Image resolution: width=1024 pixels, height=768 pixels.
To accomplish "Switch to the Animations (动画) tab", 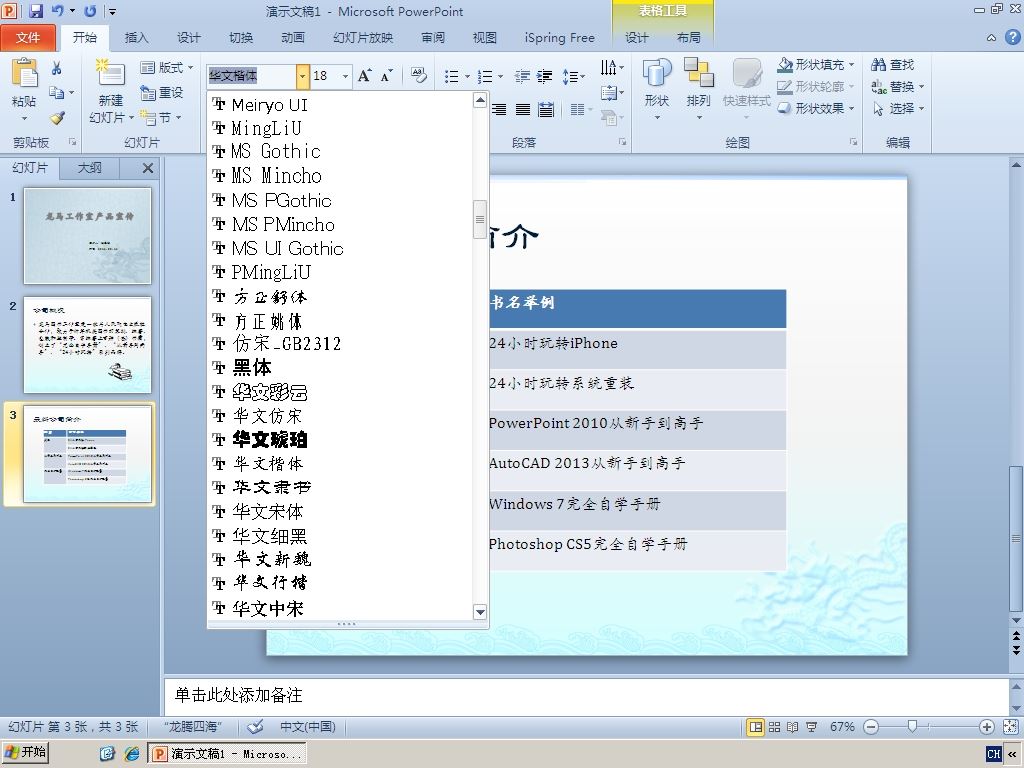I will pyautogui.click(x=293, y=38).
